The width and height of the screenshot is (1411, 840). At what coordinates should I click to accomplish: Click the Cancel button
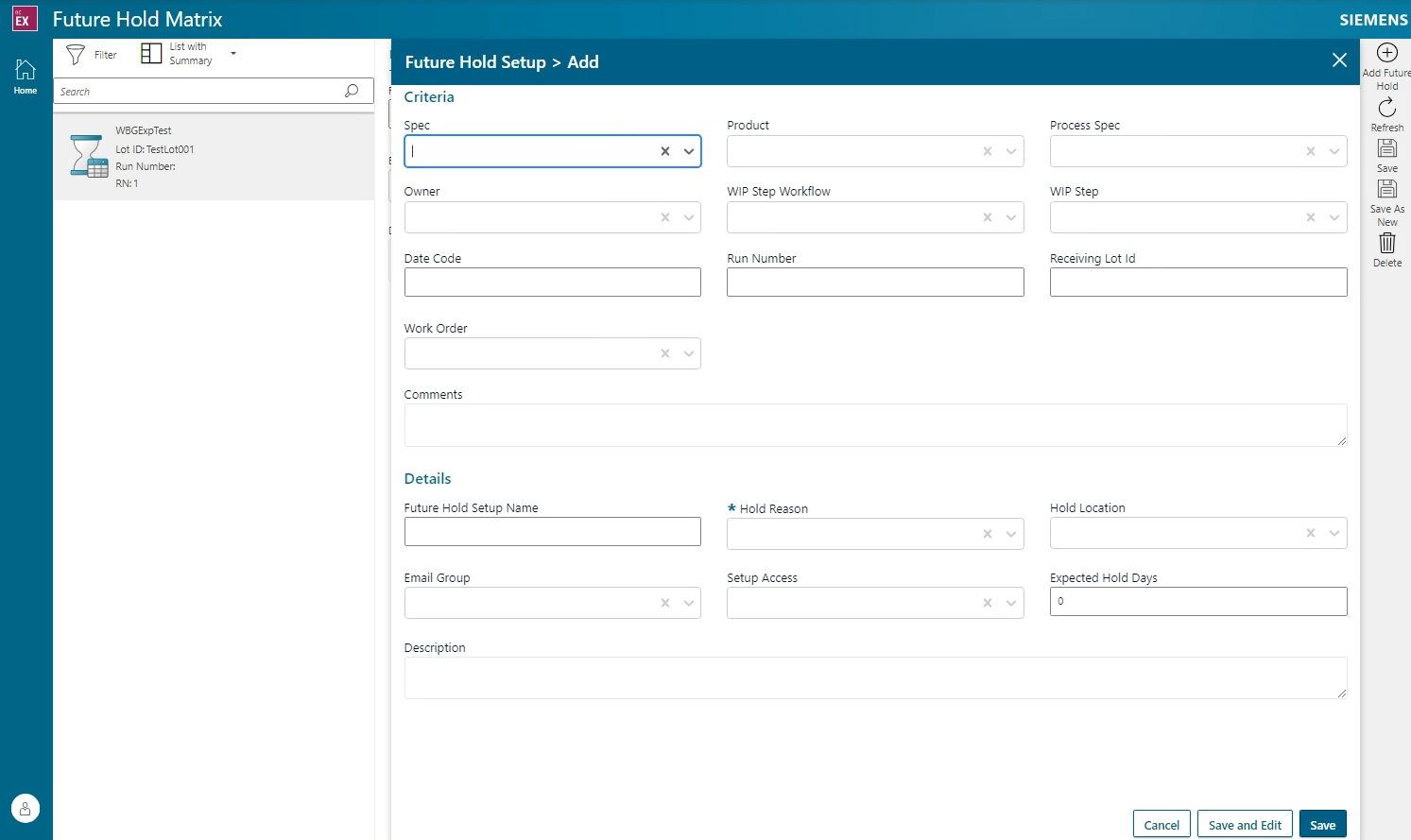[x=1161, y=823]
